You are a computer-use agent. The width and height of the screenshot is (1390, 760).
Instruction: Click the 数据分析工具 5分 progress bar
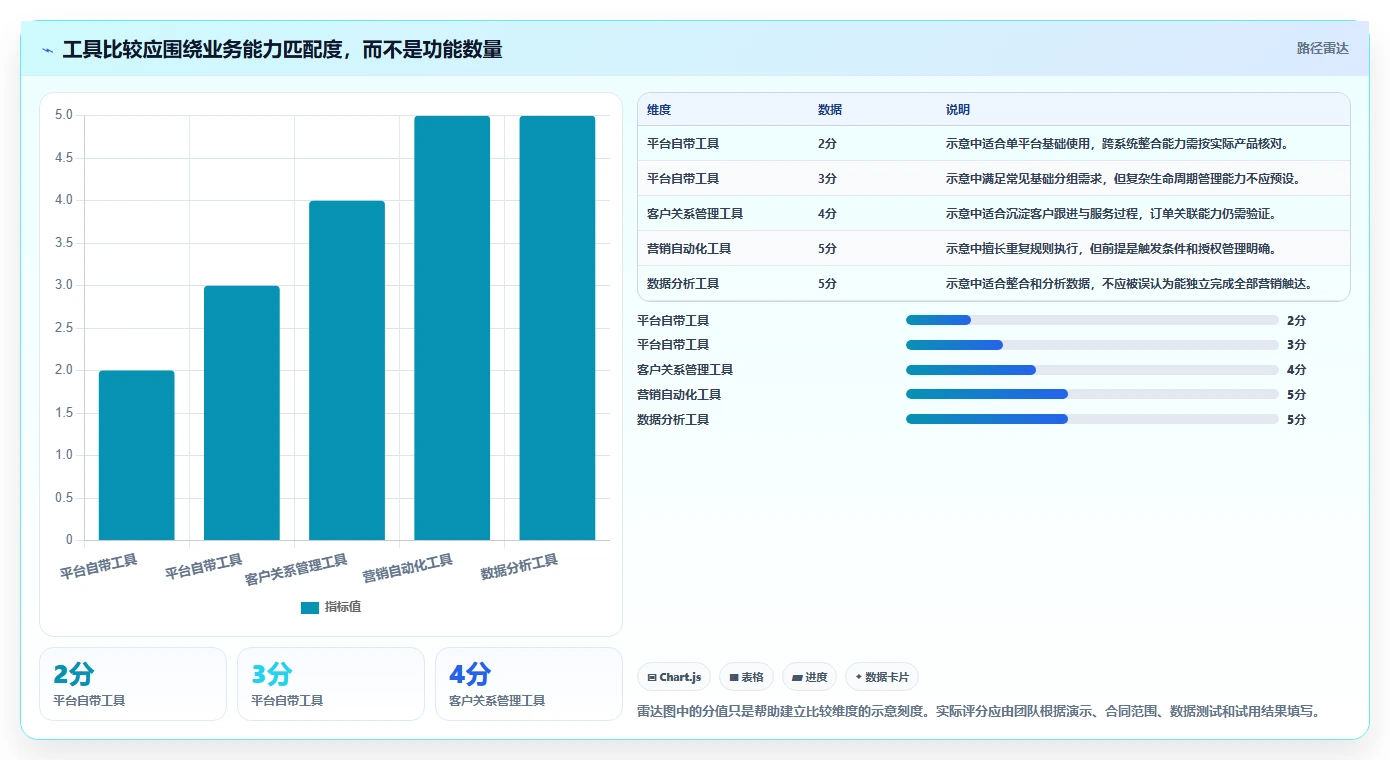1092,419
